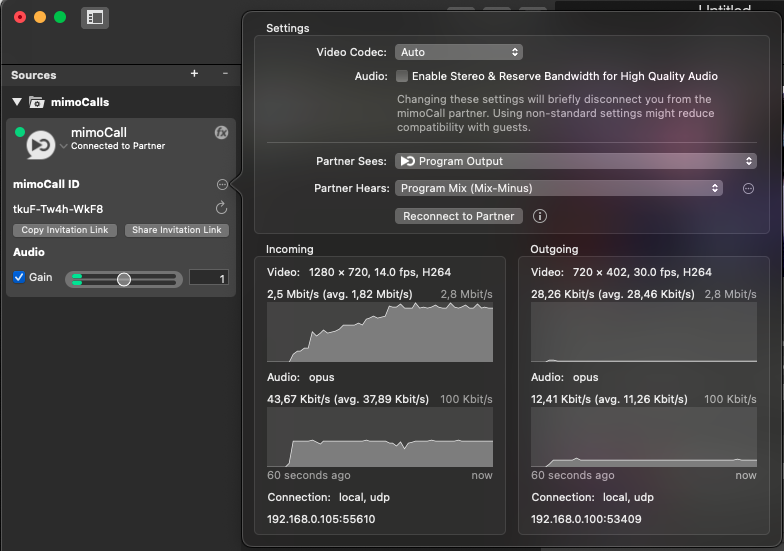
Task: Click the Copy Invitation Link button
Action: (65, 230)
